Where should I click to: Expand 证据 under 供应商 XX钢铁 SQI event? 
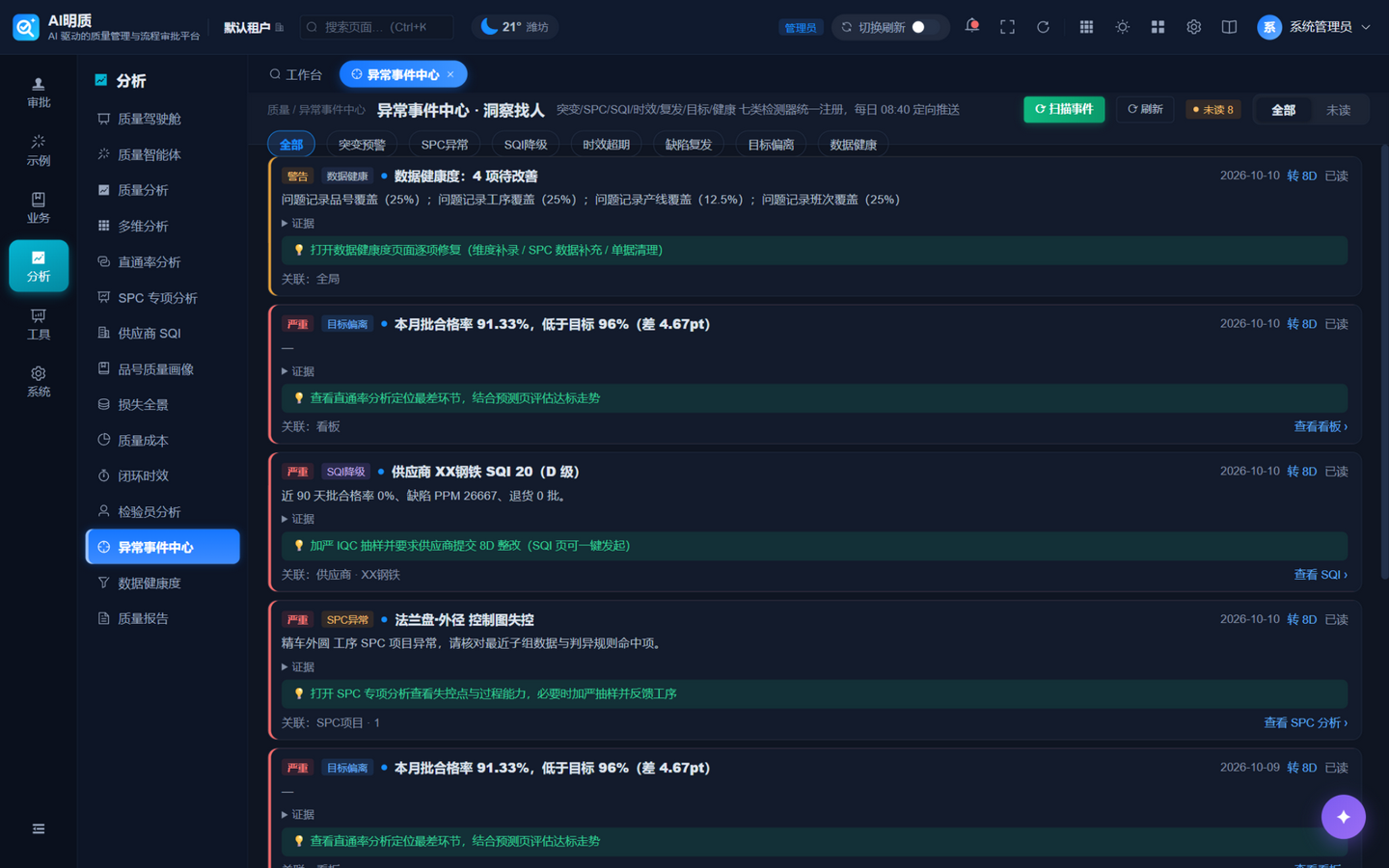click(298, 519)
